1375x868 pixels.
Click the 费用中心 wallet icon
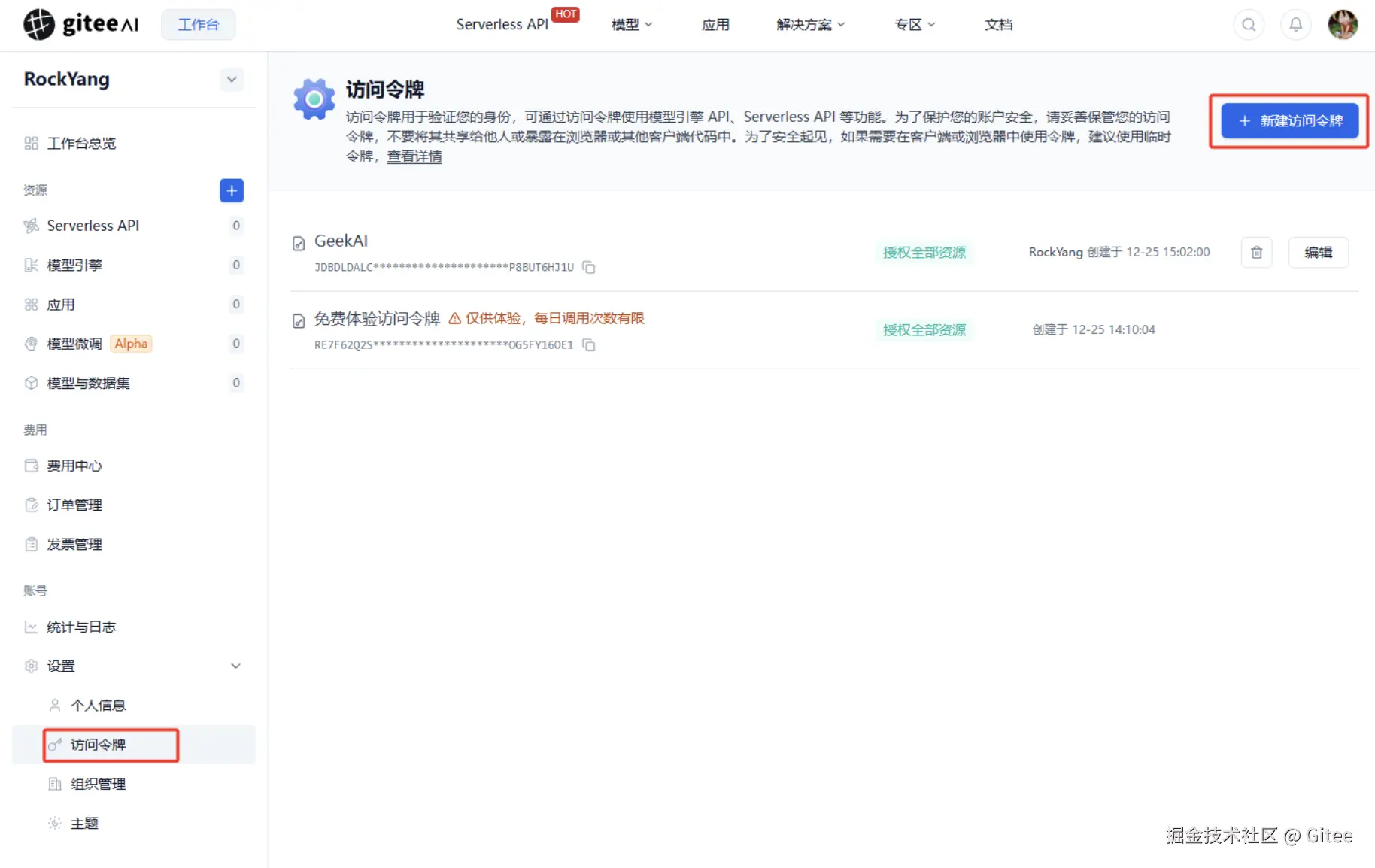[x=31, y=466]
